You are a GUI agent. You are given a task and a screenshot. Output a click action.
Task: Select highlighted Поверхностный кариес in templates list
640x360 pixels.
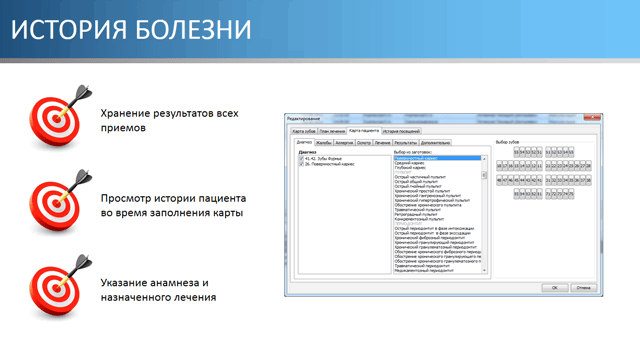[438, 158]
